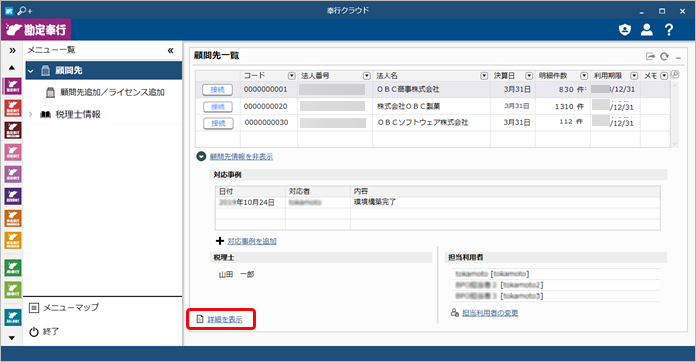Open the light pink product icon in sidebar
Viewport: 696px width, 362px height.
pyautogui.click(x=13, y=152)
